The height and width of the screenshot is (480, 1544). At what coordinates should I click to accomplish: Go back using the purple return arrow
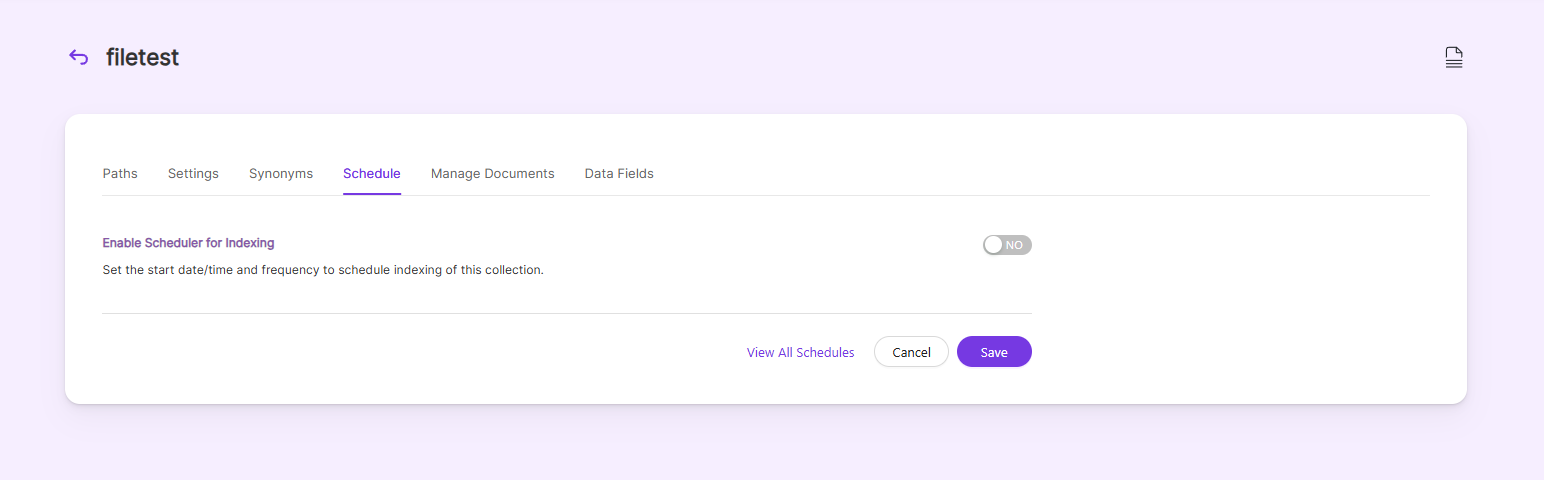[x=78, y=57]
